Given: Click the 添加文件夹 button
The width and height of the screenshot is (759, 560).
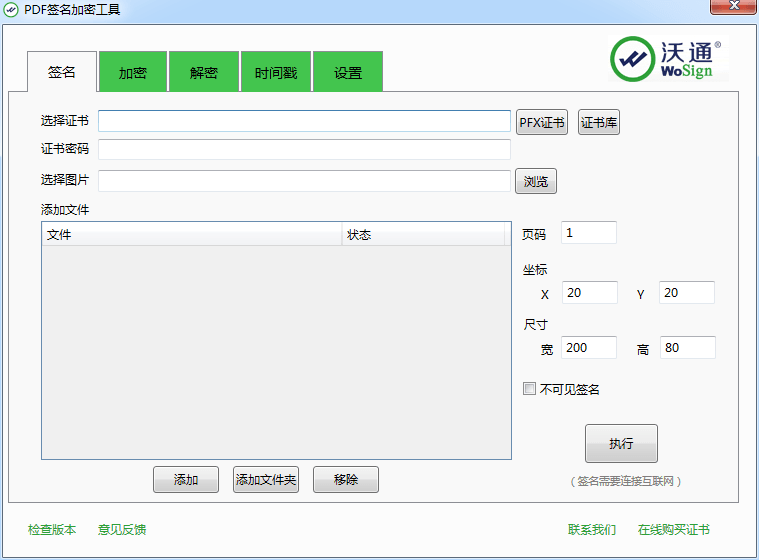Looking at the screenshot, I should click(x=266, y=480).
